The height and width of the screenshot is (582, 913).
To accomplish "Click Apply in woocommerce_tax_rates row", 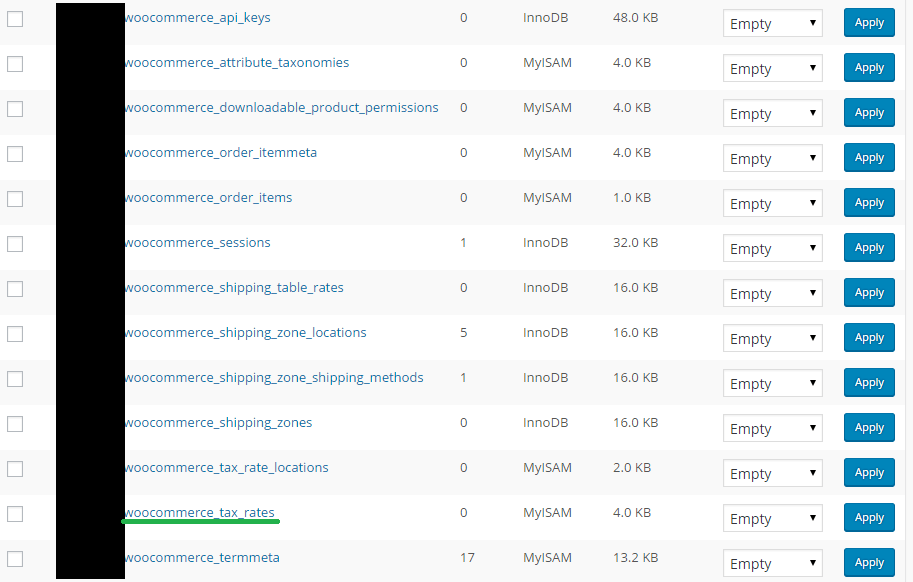I will (869, 517).
